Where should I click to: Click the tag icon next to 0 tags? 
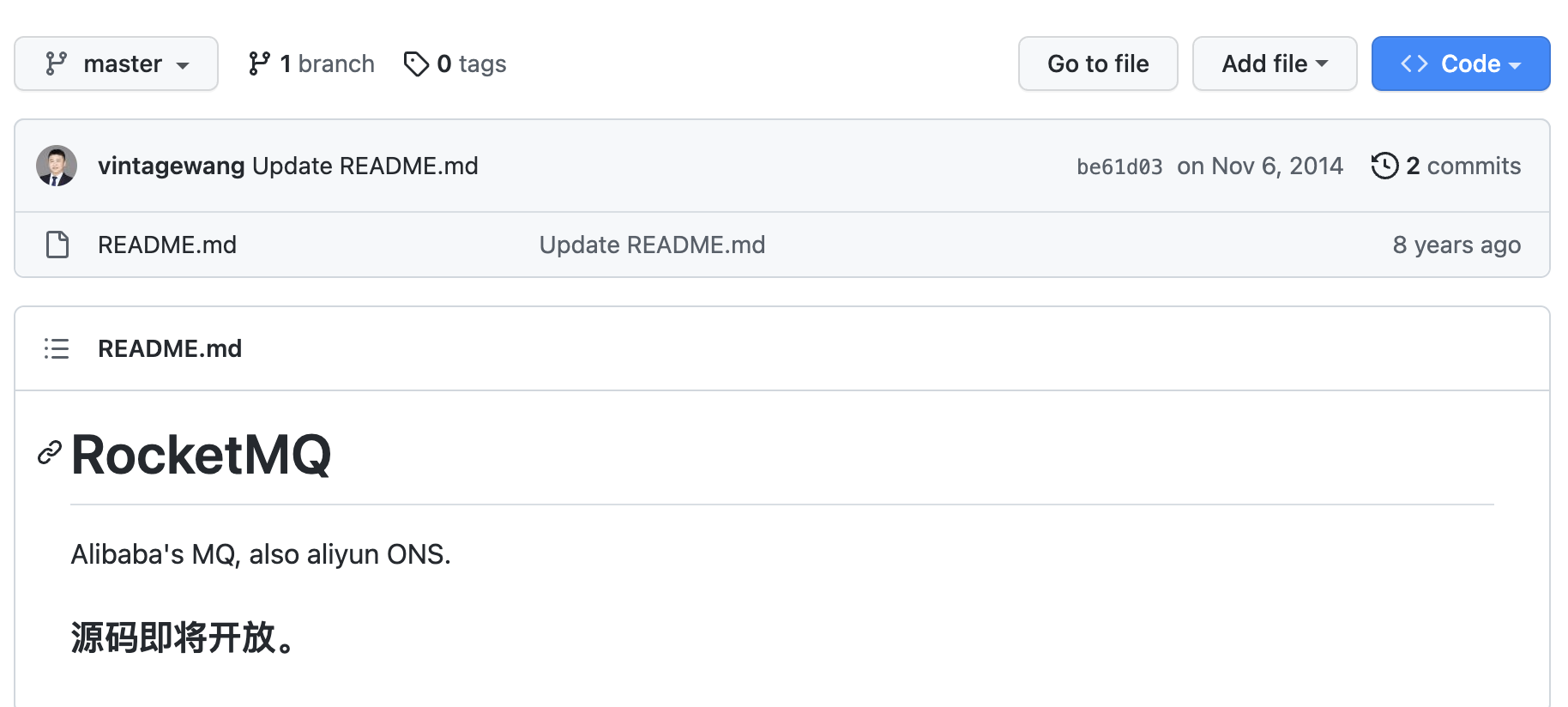416,63
